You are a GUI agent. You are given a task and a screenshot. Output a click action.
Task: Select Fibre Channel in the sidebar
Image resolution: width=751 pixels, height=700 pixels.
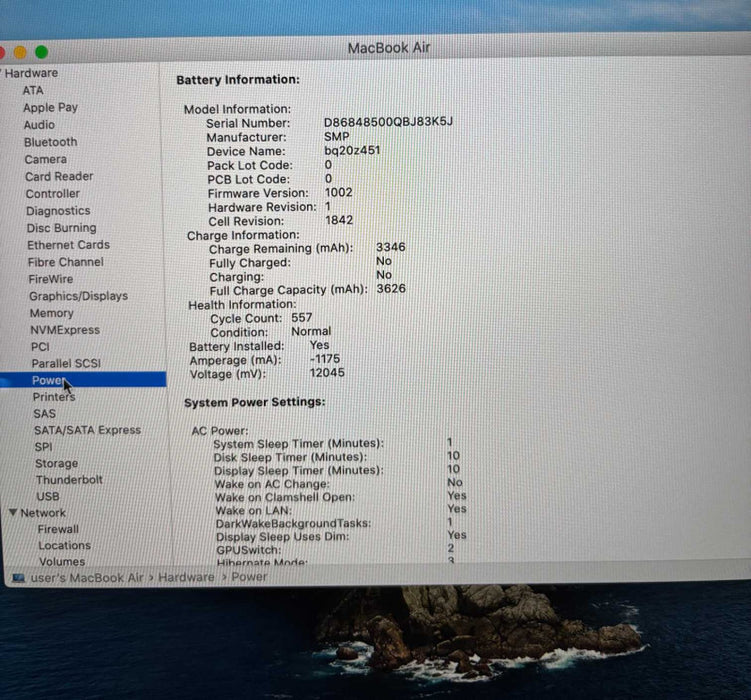[x=66, y=262]
